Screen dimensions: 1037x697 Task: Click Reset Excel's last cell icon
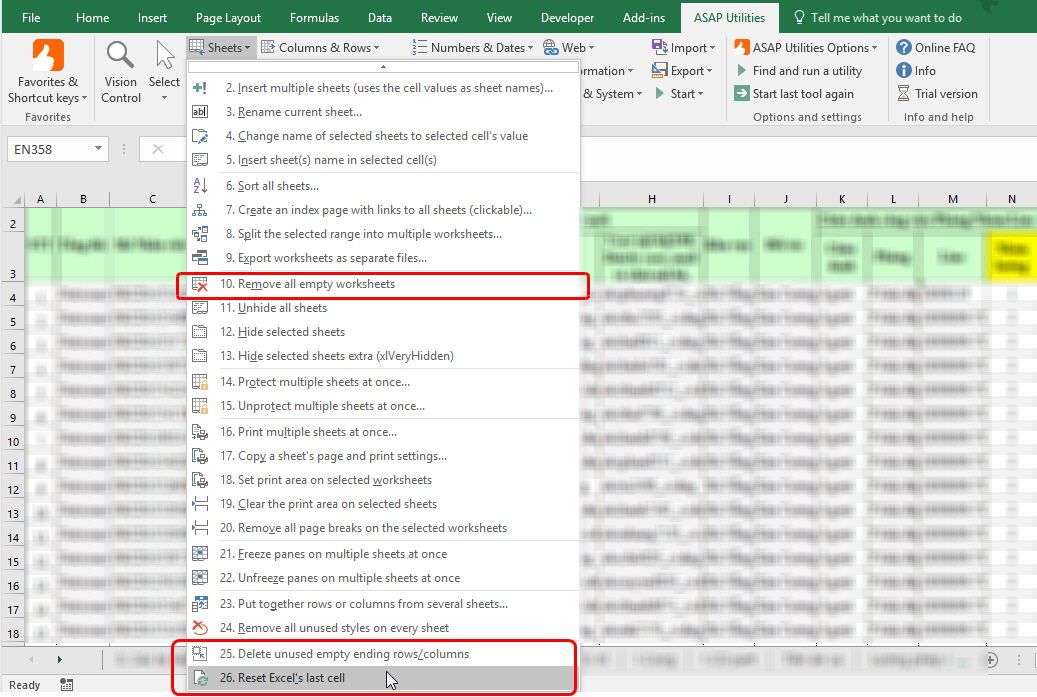pos(200,678)
